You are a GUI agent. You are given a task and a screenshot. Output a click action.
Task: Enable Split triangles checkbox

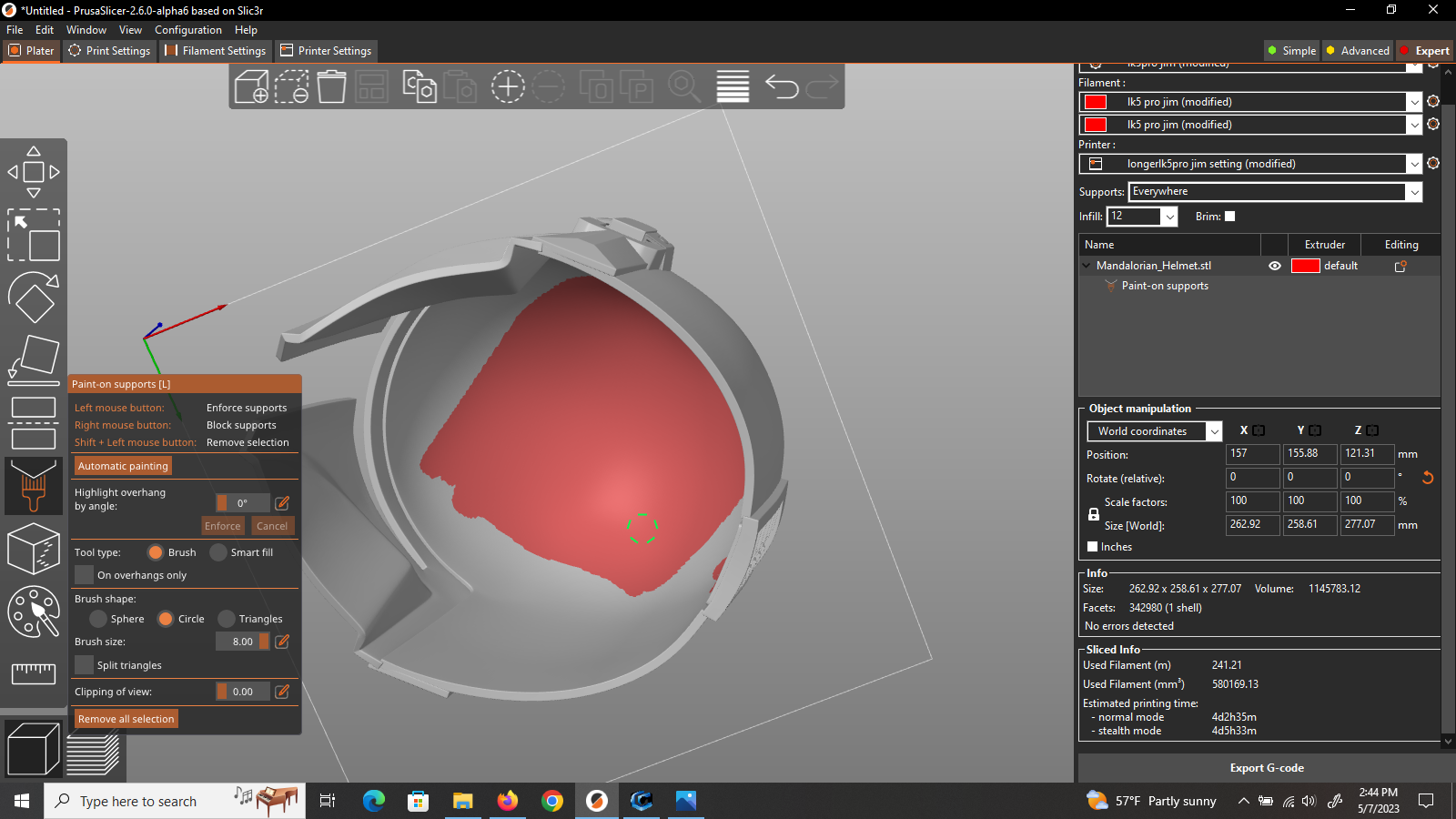click(85, 665)
